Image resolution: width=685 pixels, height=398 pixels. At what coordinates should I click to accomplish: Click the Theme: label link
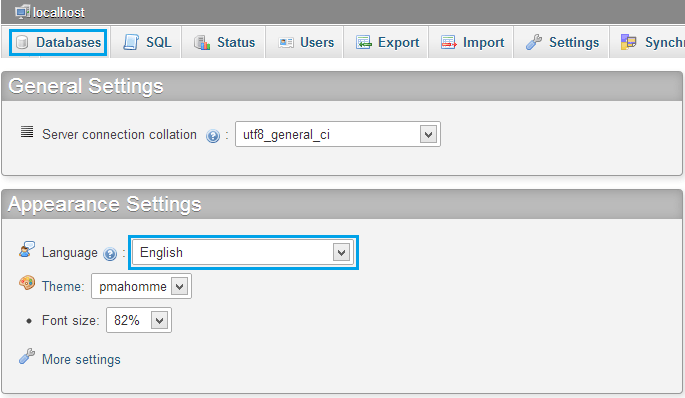(63, 287)
